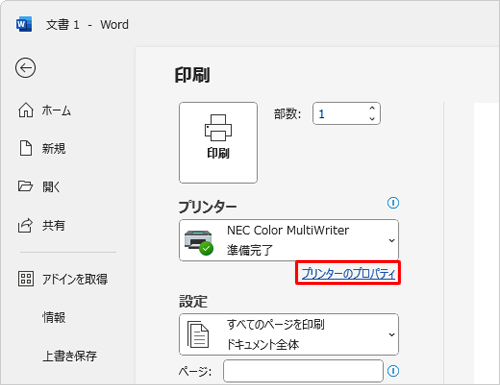Click the NEC printer device icon
The width and height of the screenshot is (500, 385).
pos(199,242)
